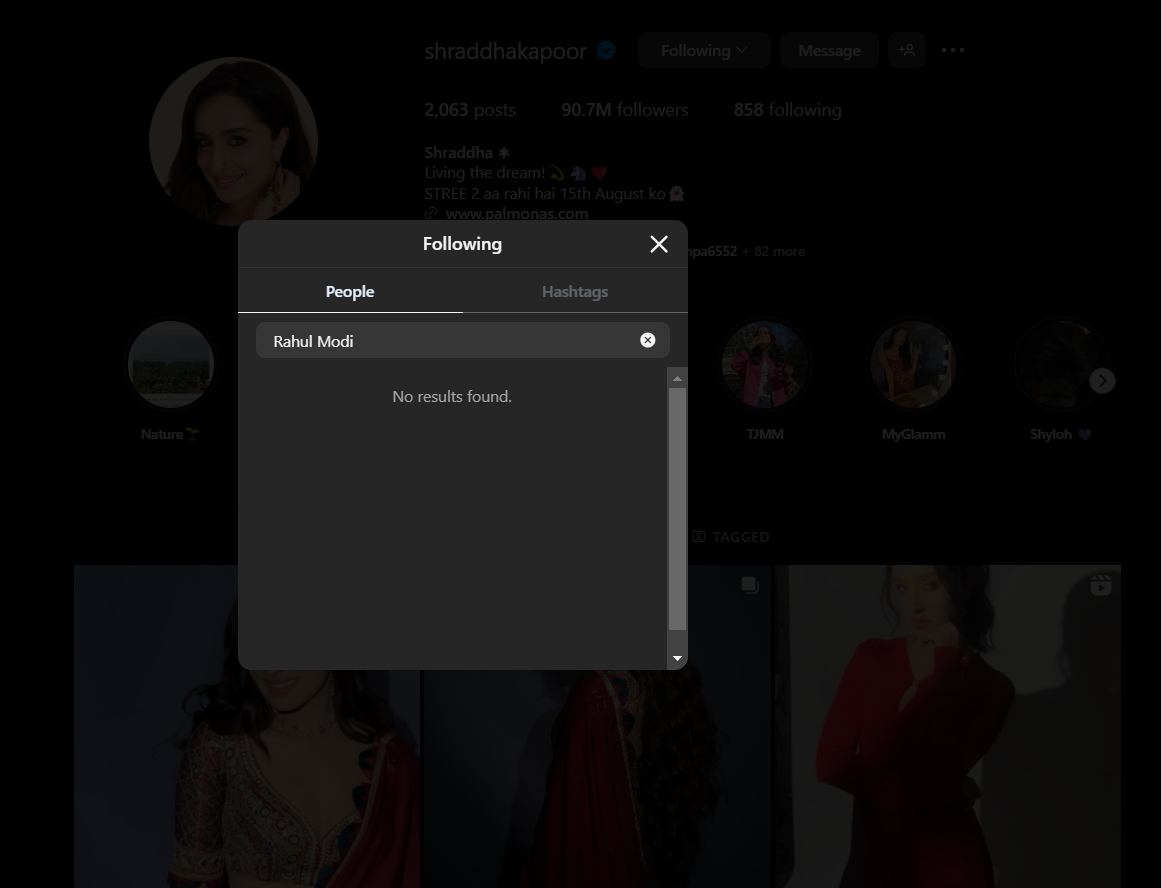Switch to the TAGGED posts tab
1161x888 pixels.
pos(732,537)
